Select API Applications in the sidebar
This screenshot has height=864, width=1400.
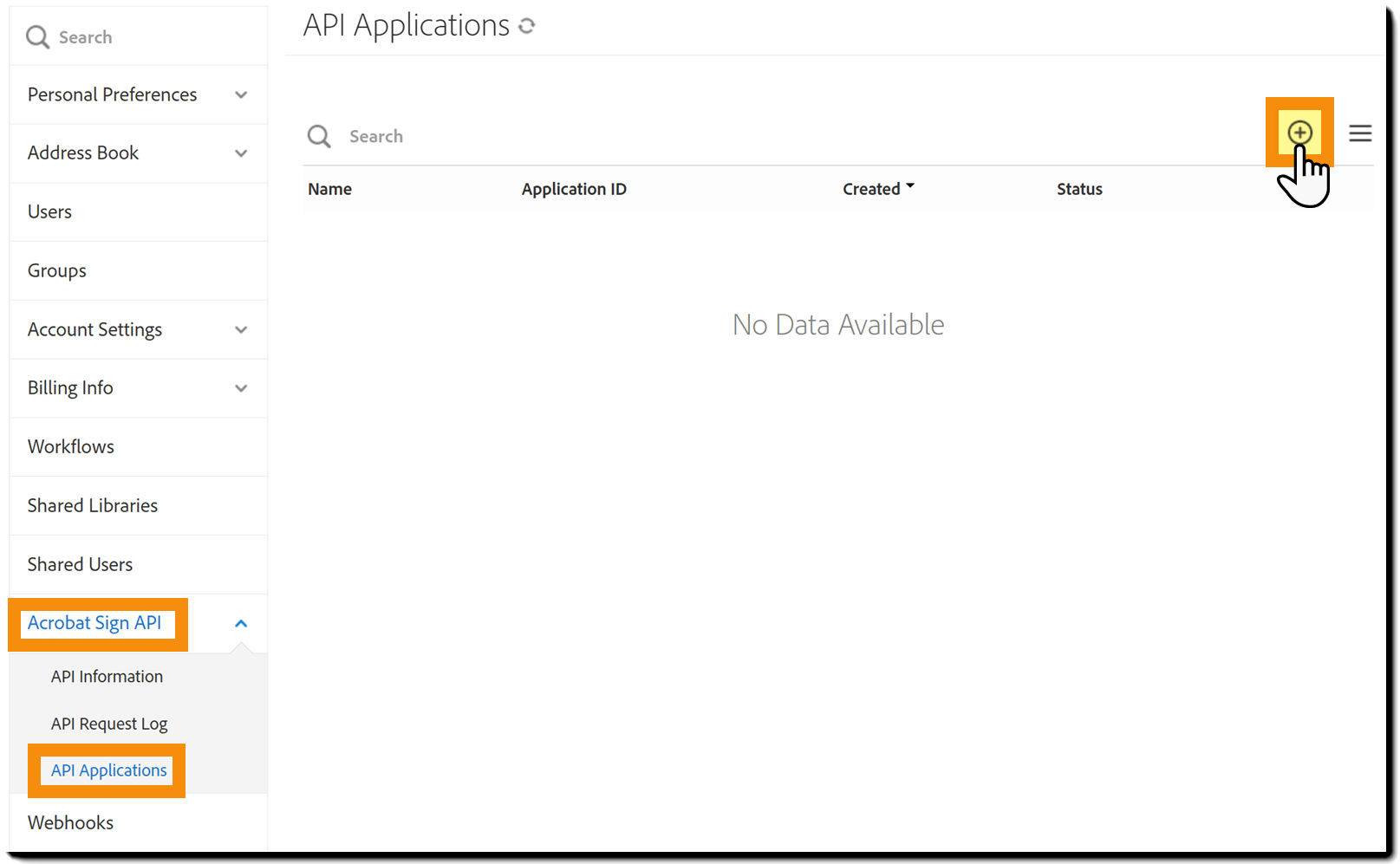point(108,770)
